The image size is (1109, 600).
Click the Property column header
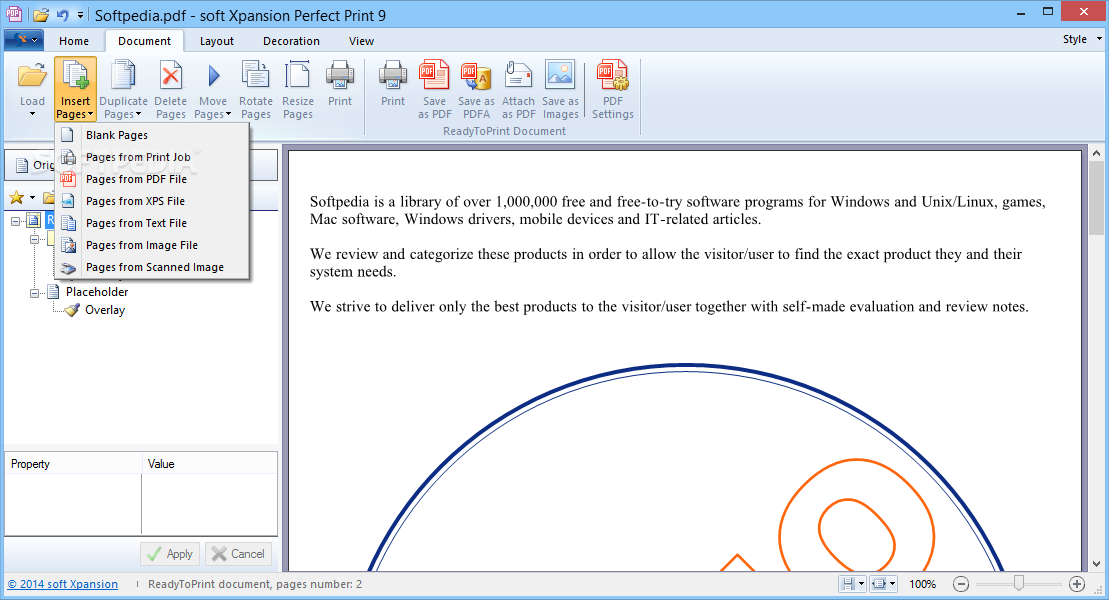tap(73, 464)
